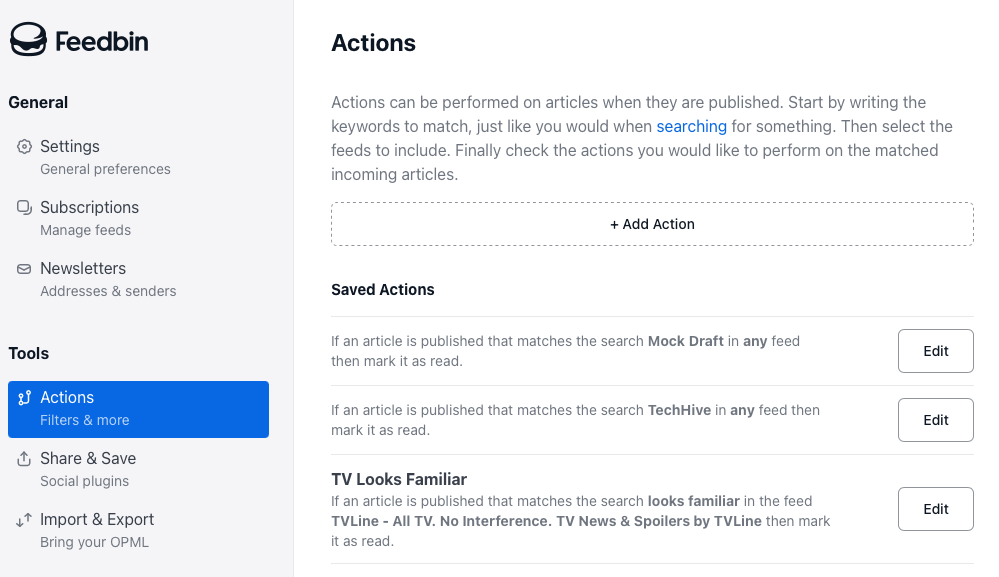Click the Feedbin wordmark
This screenshot has width=999, height=577.
coord(102,42)
